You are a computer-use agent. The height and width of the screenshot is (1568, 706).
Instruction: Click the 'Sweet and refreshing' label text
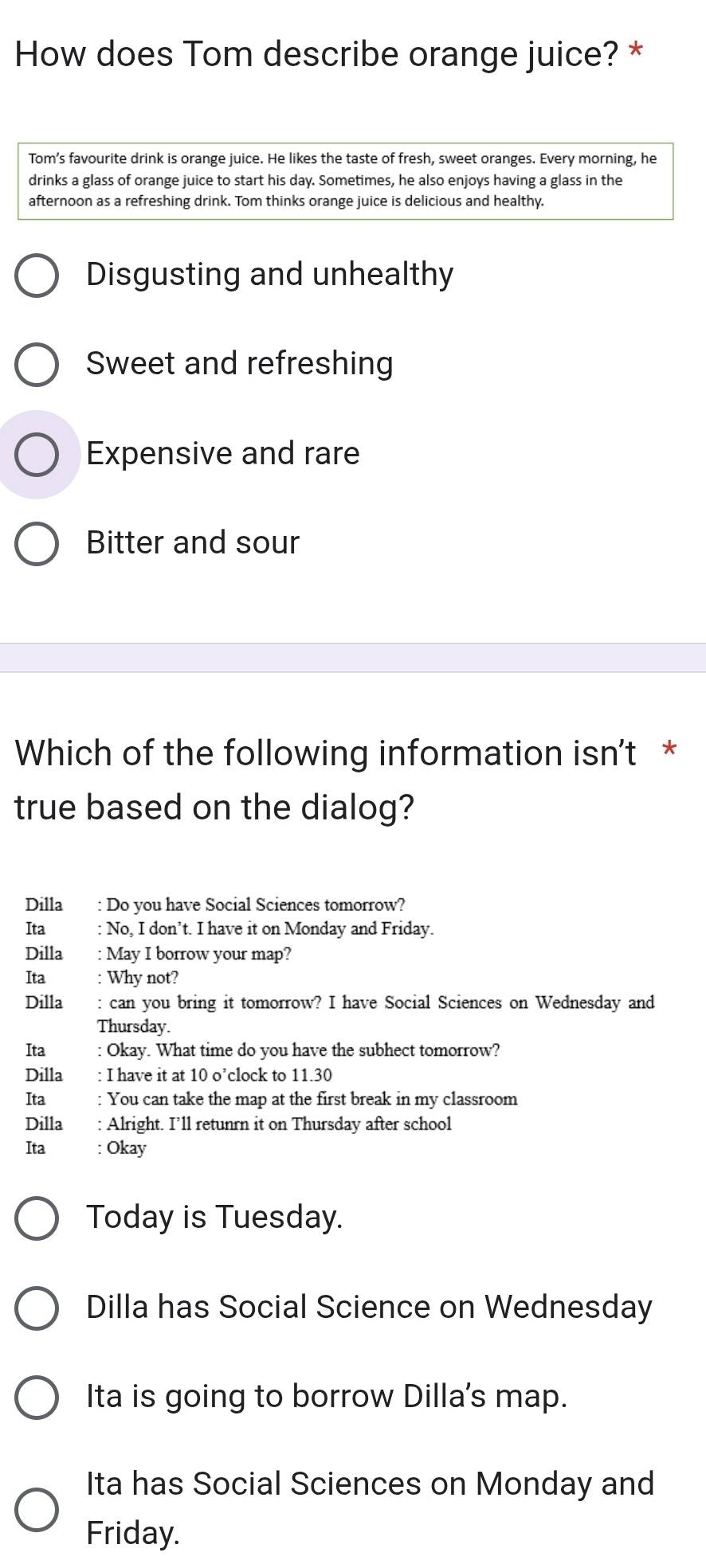[x=240, y=363]
